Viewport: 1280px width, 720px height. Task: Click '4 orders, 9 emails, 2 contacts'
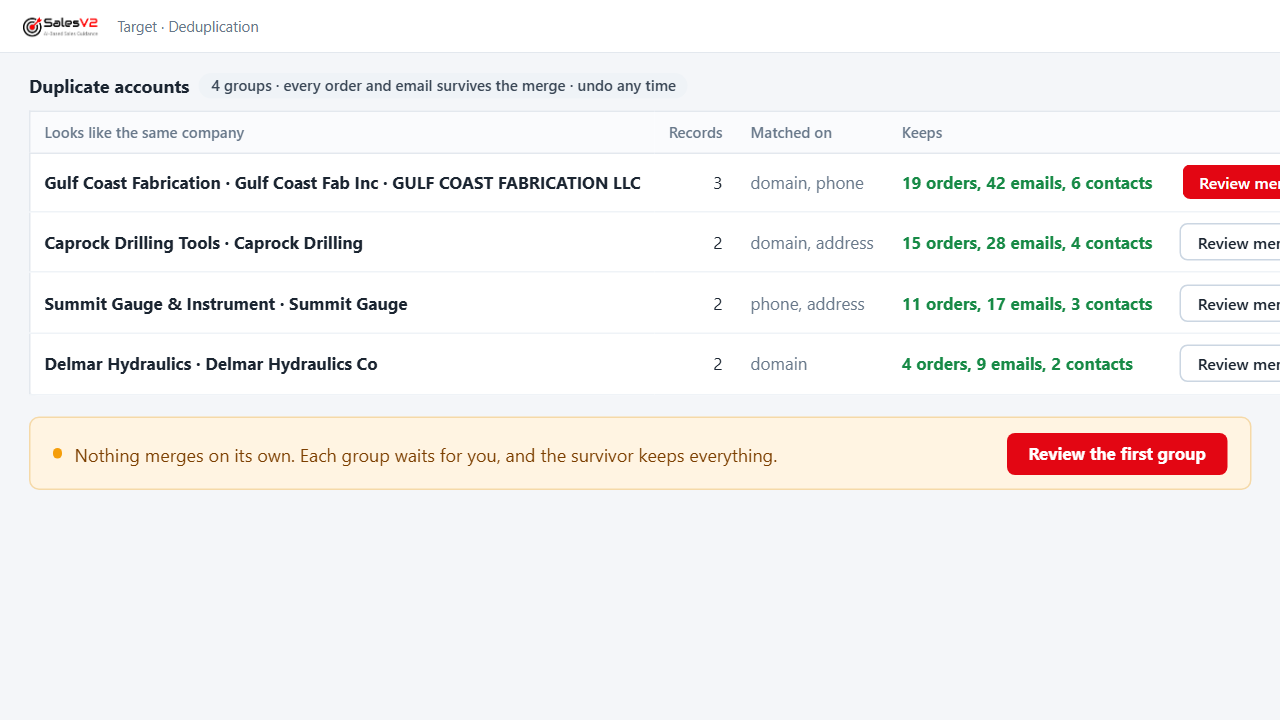pos(1017,364)
